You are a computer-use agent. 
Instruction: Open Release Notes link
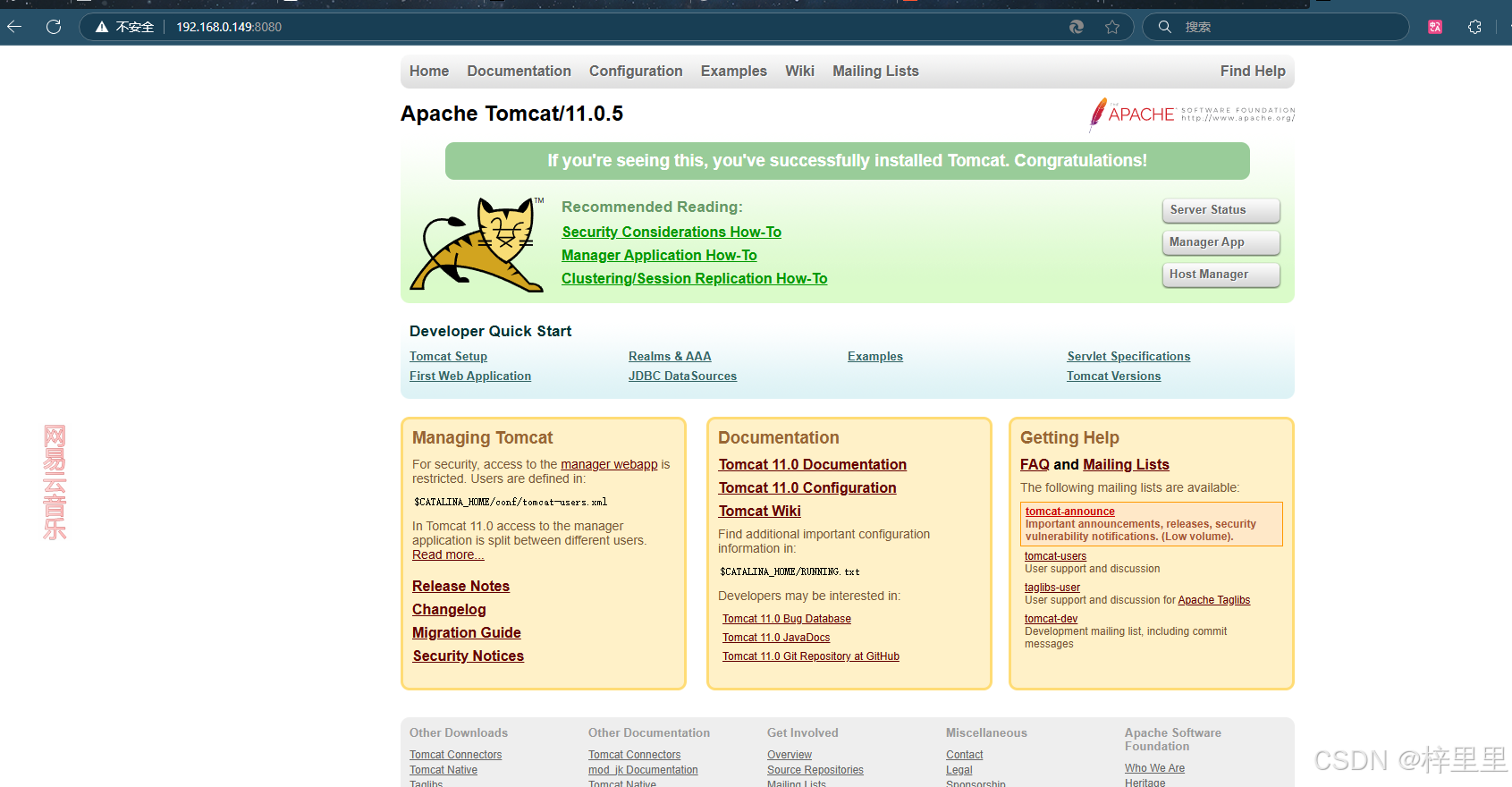click(x=460, y=586)
